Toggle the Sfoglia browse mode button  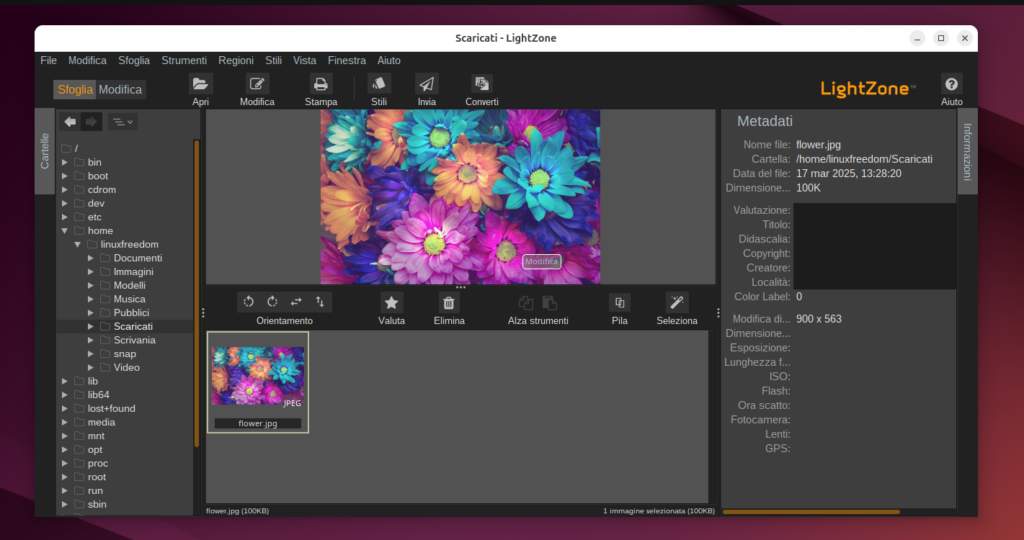coord(75,90)
